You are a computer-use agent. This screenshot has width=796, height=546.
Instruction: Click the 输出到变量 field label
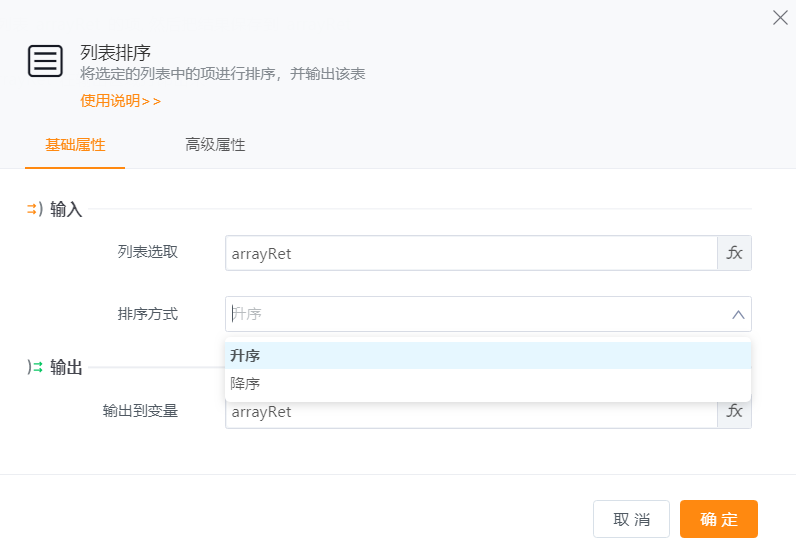[x=140, y=411]
